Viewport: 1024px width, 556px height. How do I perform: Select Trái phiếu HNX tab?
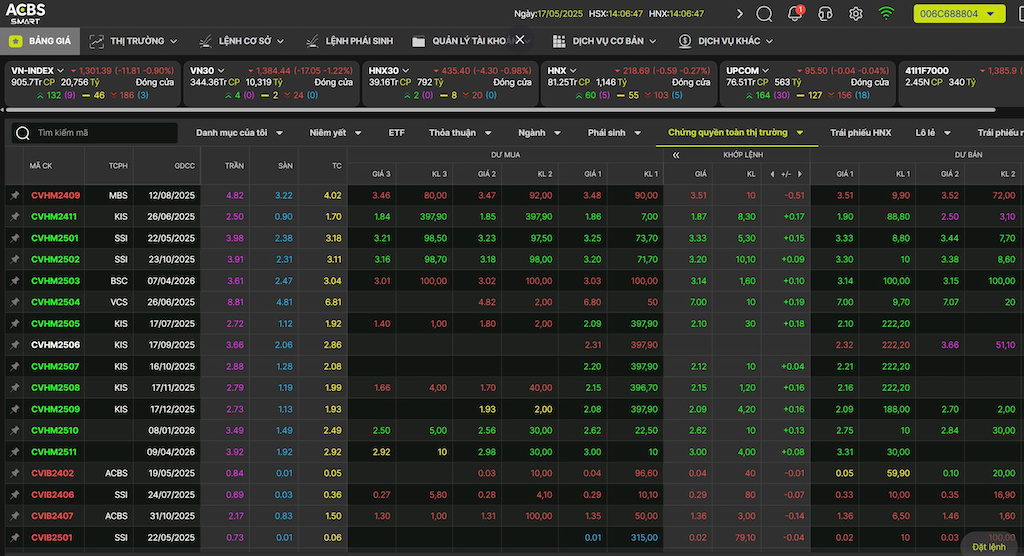coord(860,133)
